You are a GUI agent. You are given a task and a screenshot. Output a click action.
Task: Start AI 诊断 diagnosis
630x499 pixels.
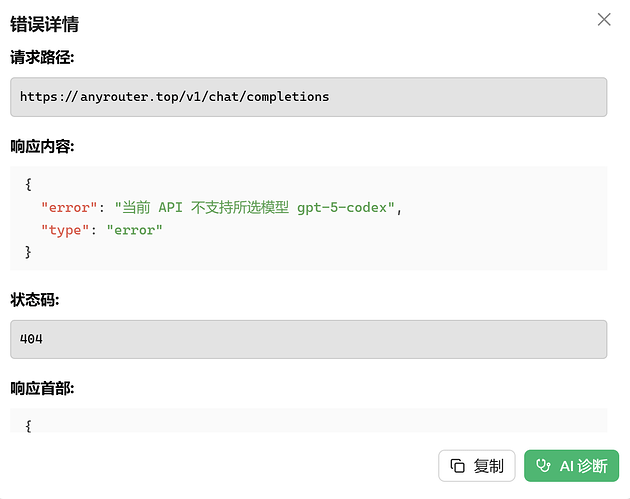click(571, 466)
